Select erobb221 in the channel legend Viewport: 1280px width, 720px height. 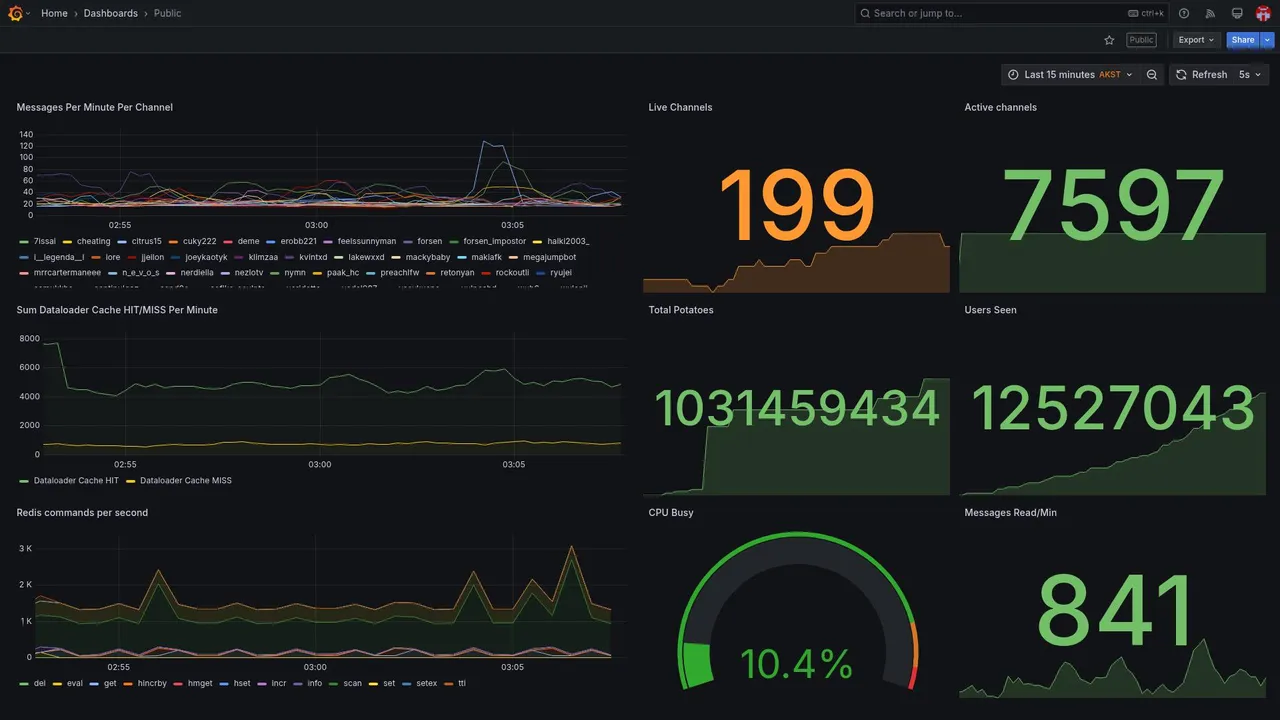pyautogui.click(x=298, y=241)
